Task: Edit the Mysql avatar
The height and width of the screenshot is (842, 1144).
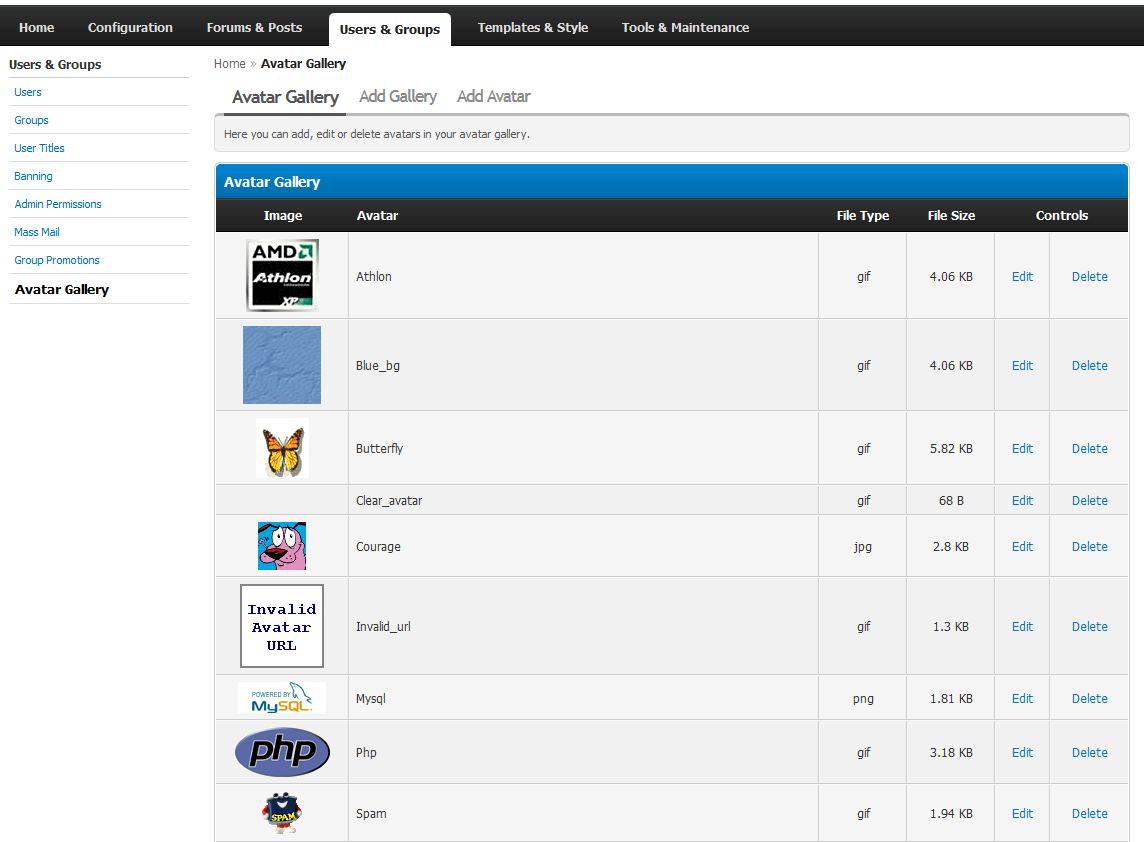Action: [x=1022, y=699]
